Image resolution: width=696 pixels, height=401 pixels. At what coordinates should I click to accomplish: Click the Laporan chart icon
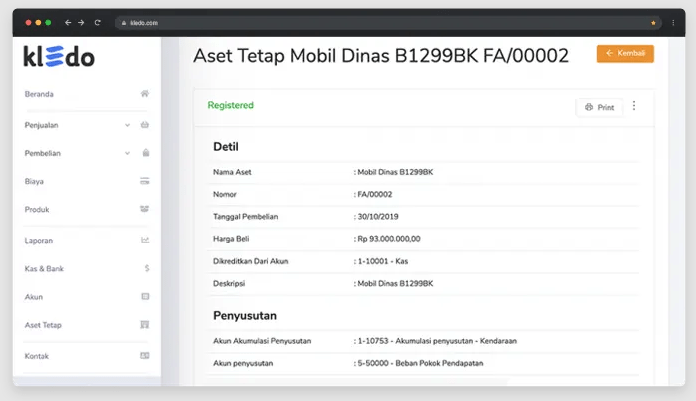click(145, 240)
